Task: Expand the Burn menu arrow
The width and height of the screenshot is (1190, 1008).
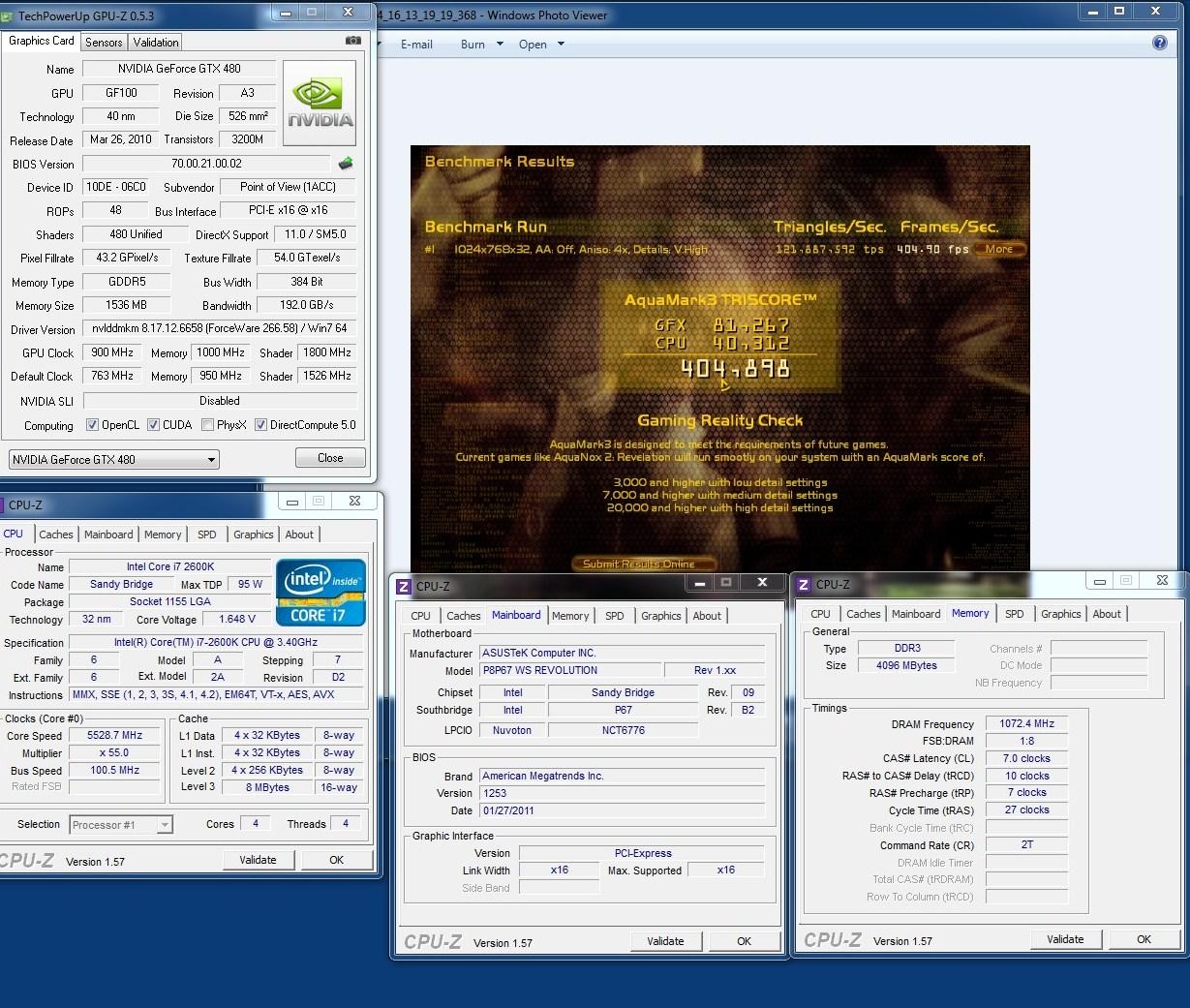Action: (500, 44)
